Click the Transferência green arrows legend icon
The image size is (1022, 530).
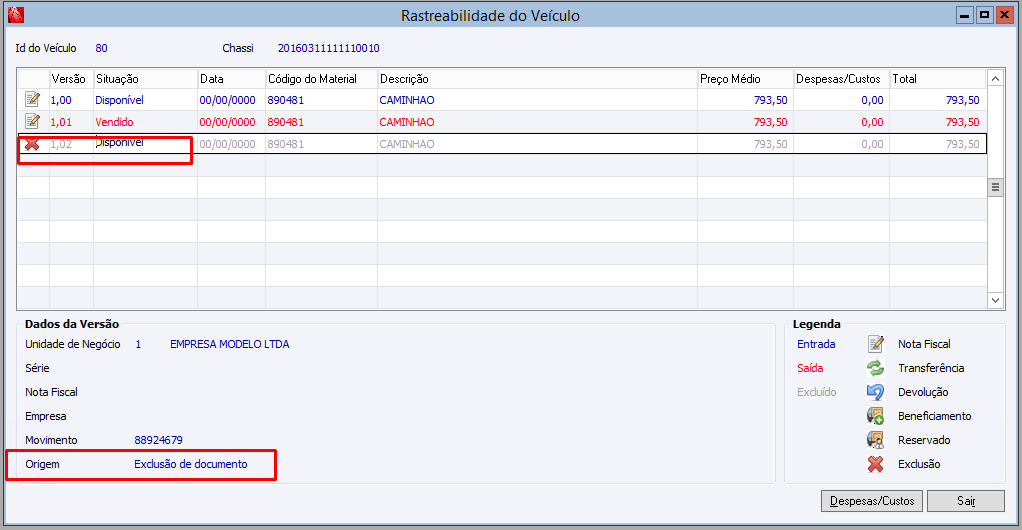coord(875,368)
